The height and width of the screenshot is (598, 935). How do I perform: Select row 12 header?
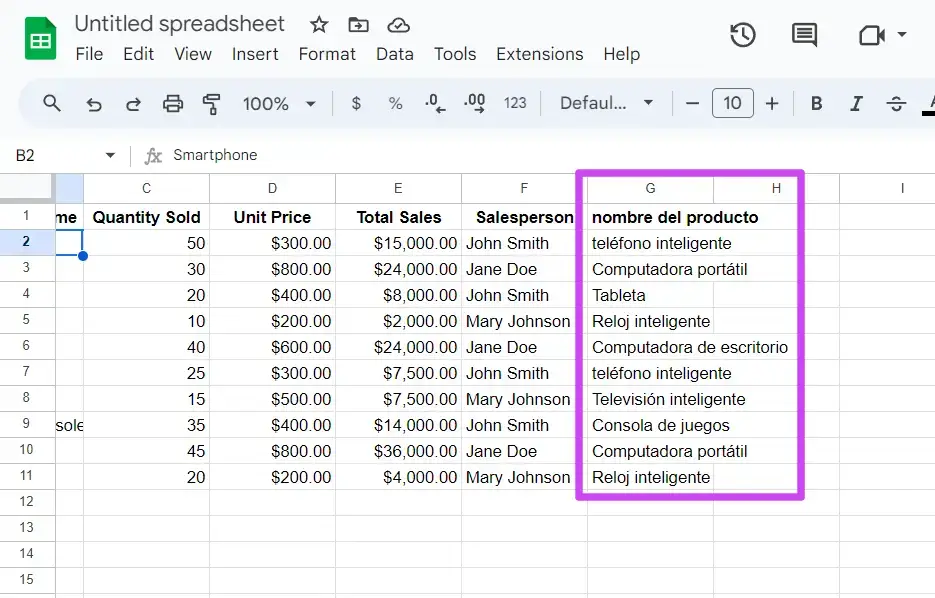tap(27, 502)
